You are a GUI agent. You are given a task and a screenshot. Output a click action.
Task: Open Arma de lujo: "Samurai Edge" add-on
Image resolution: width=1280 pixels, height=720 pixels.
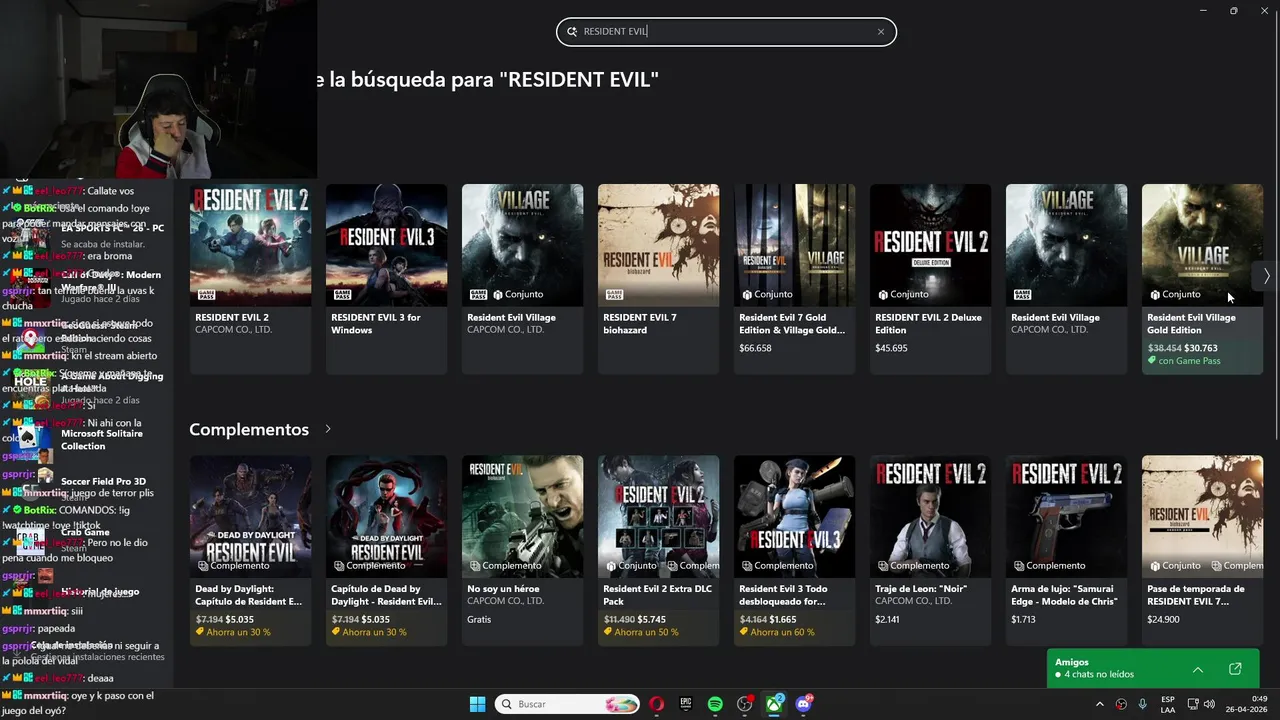(1066, 550)
